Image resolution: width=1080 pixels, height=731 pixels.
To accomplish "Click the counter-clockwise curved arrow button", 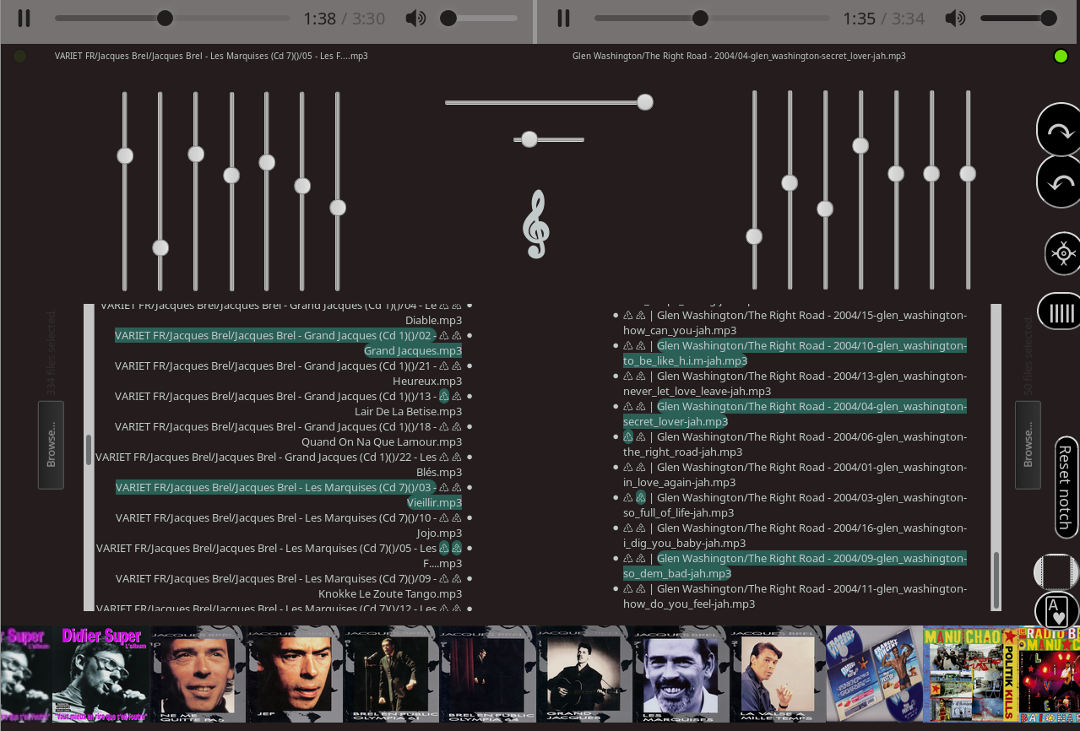I will pos(1061,182).
